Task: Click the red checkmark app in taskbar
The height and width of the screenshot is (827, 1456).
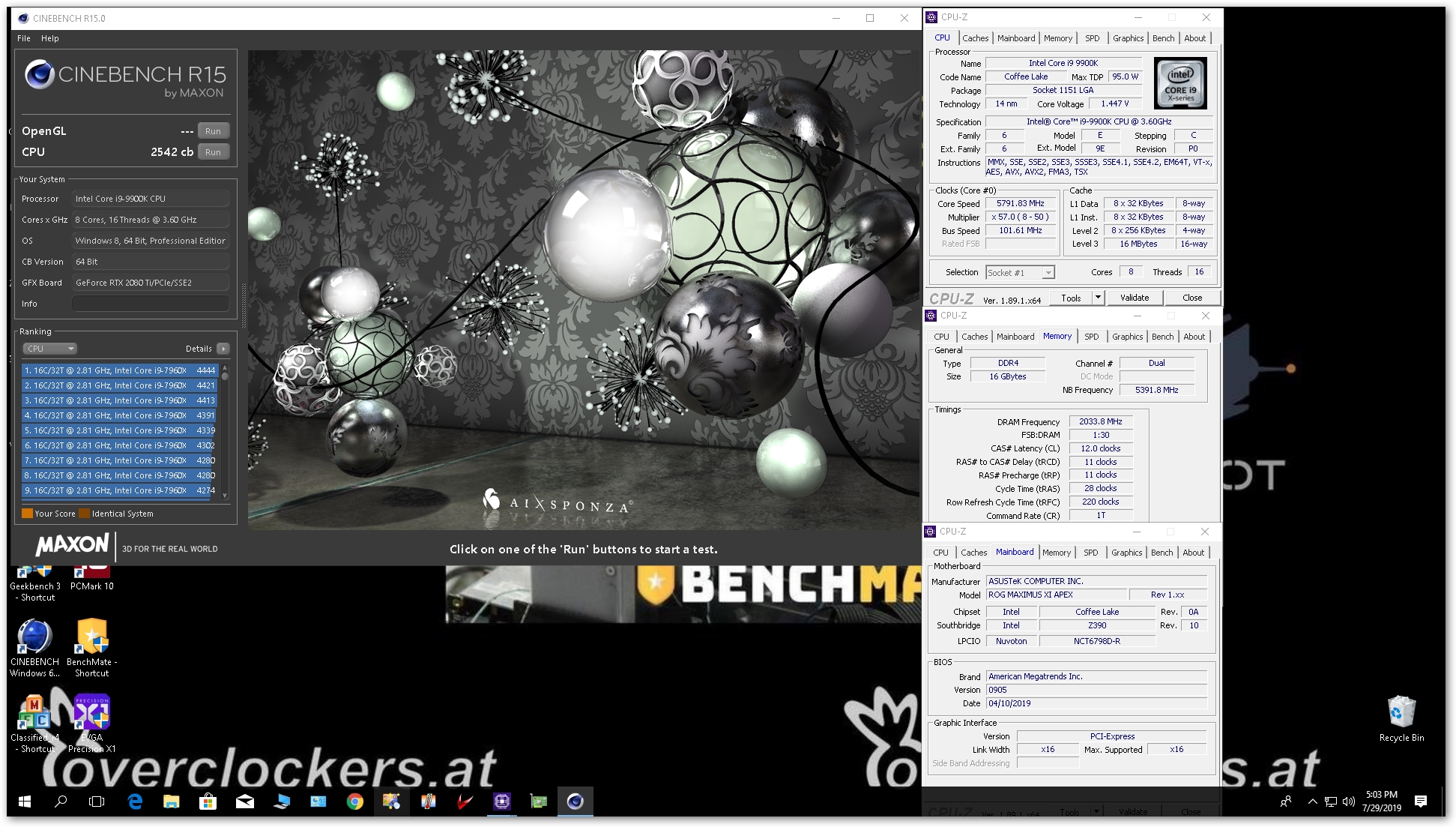Action: 465,802
